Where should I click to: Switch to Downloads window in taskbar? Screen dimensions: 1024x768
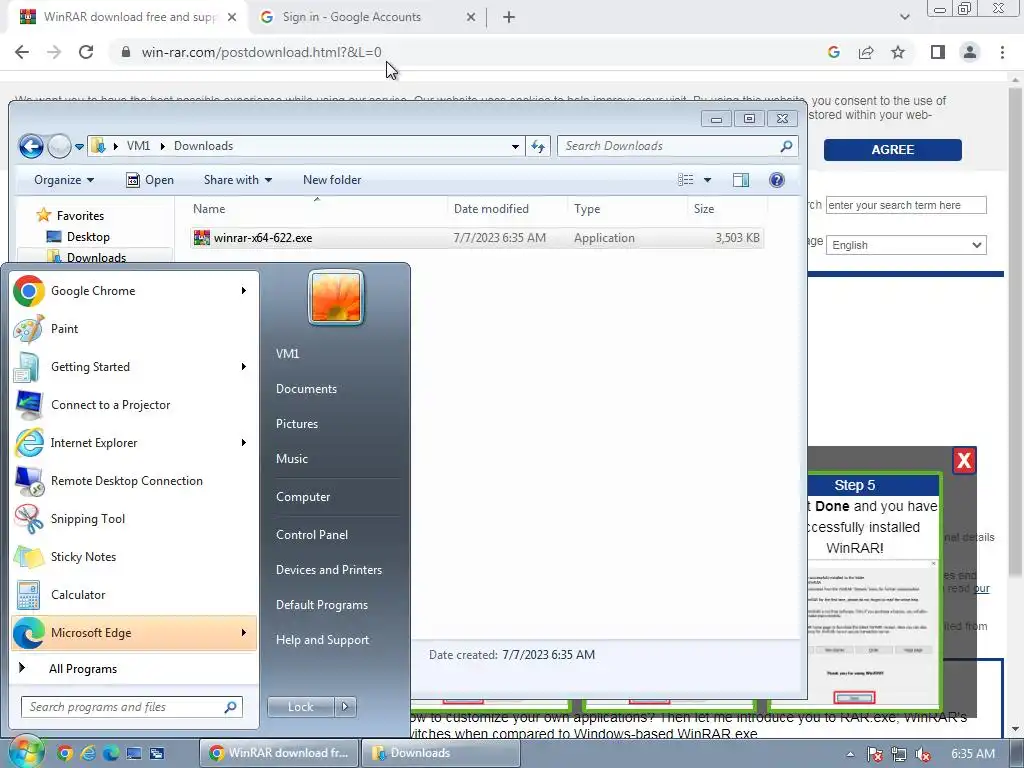click(441, 753)
